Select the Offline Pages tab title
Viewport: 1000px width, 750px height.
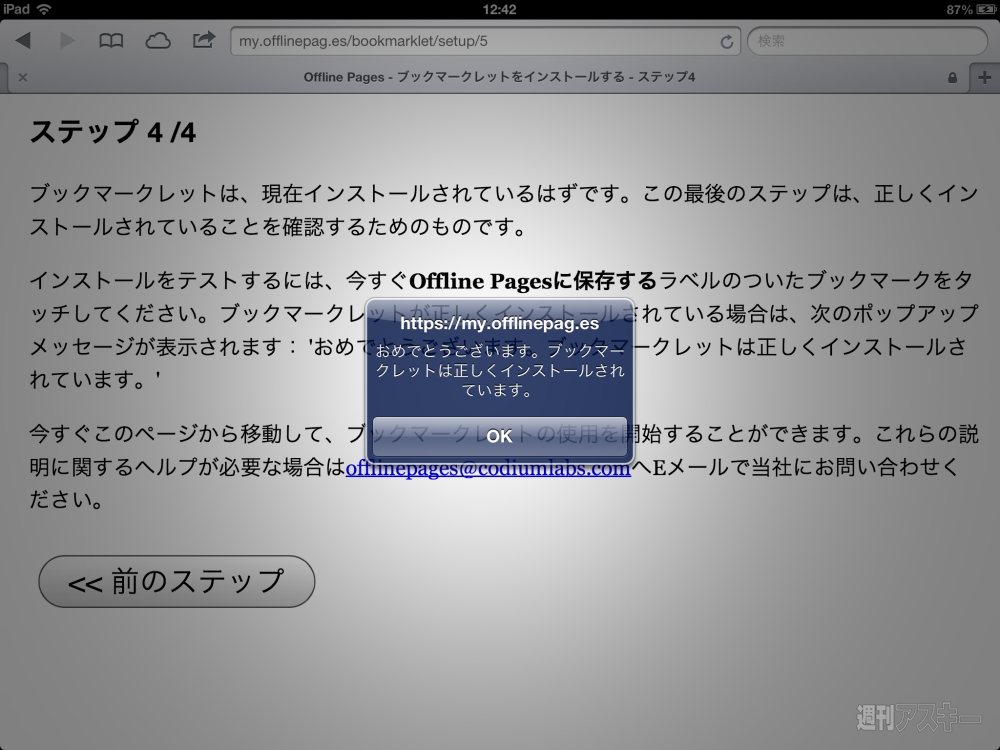[x=499, y=77]
